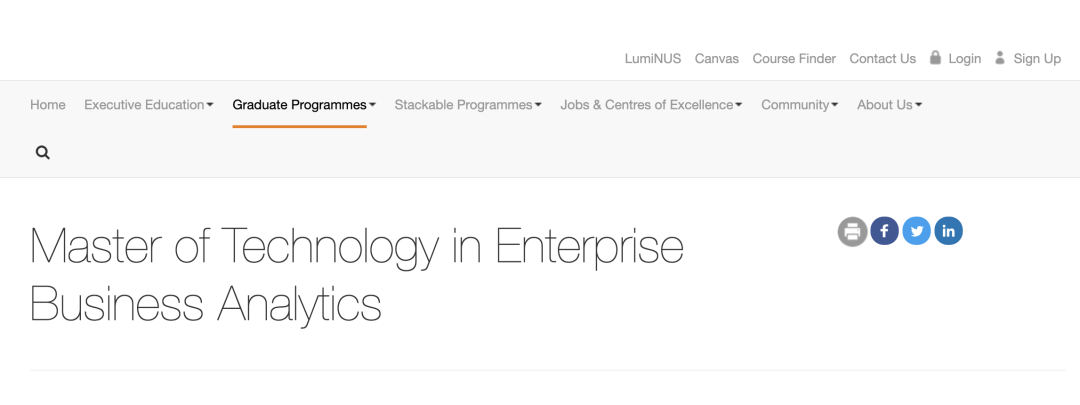Share page via LinkedIn icon
This screenshot has height=405, width=1080.
click(x=948, y=232)
